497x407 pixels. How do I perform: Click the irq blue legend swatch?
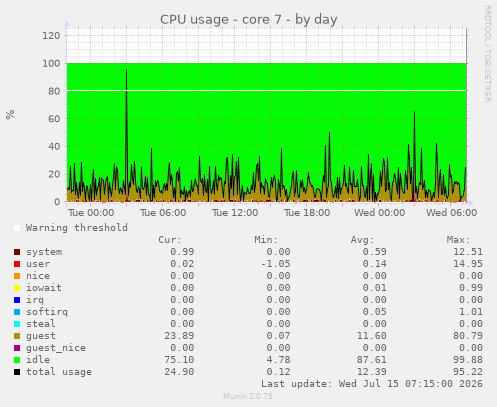coord(17,300)
